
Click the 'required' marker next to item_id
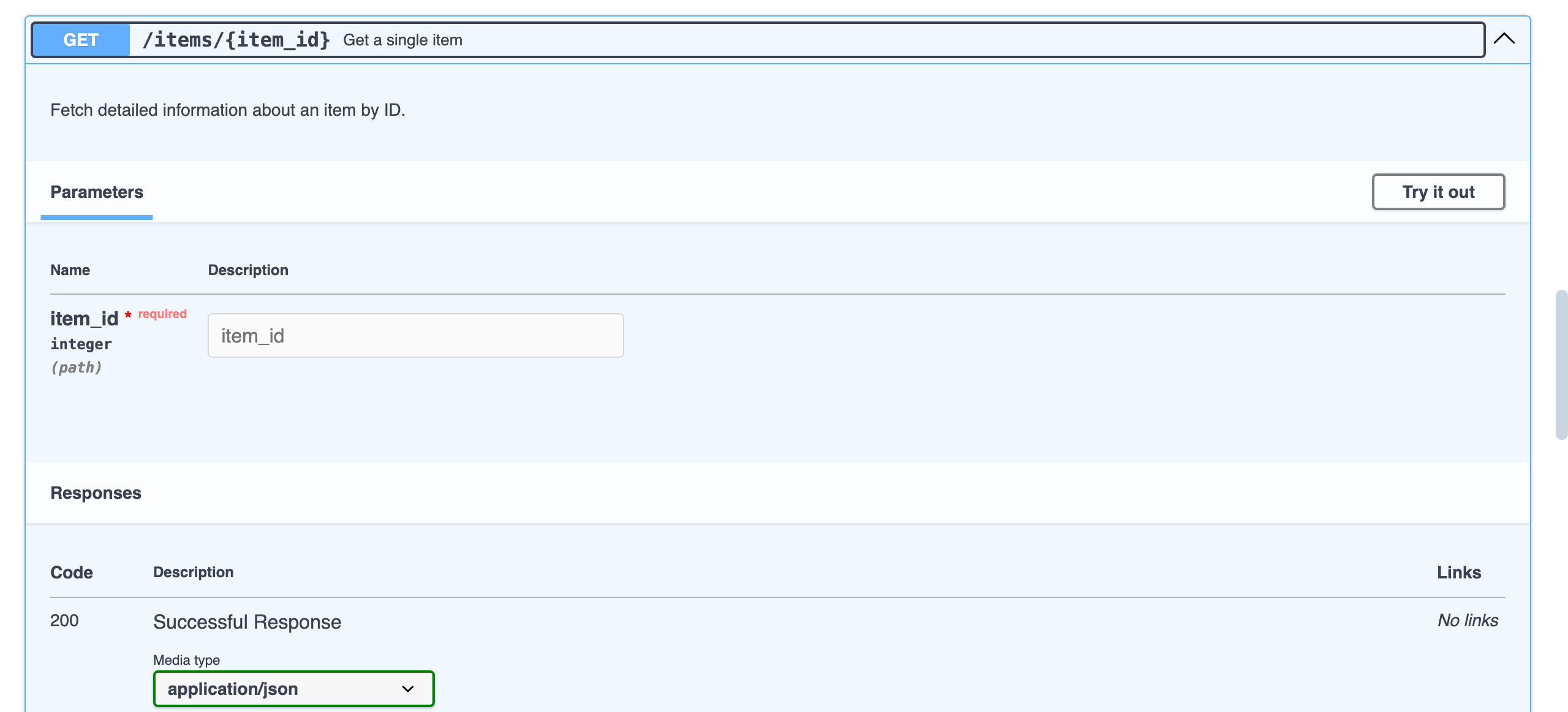[161, 313]
